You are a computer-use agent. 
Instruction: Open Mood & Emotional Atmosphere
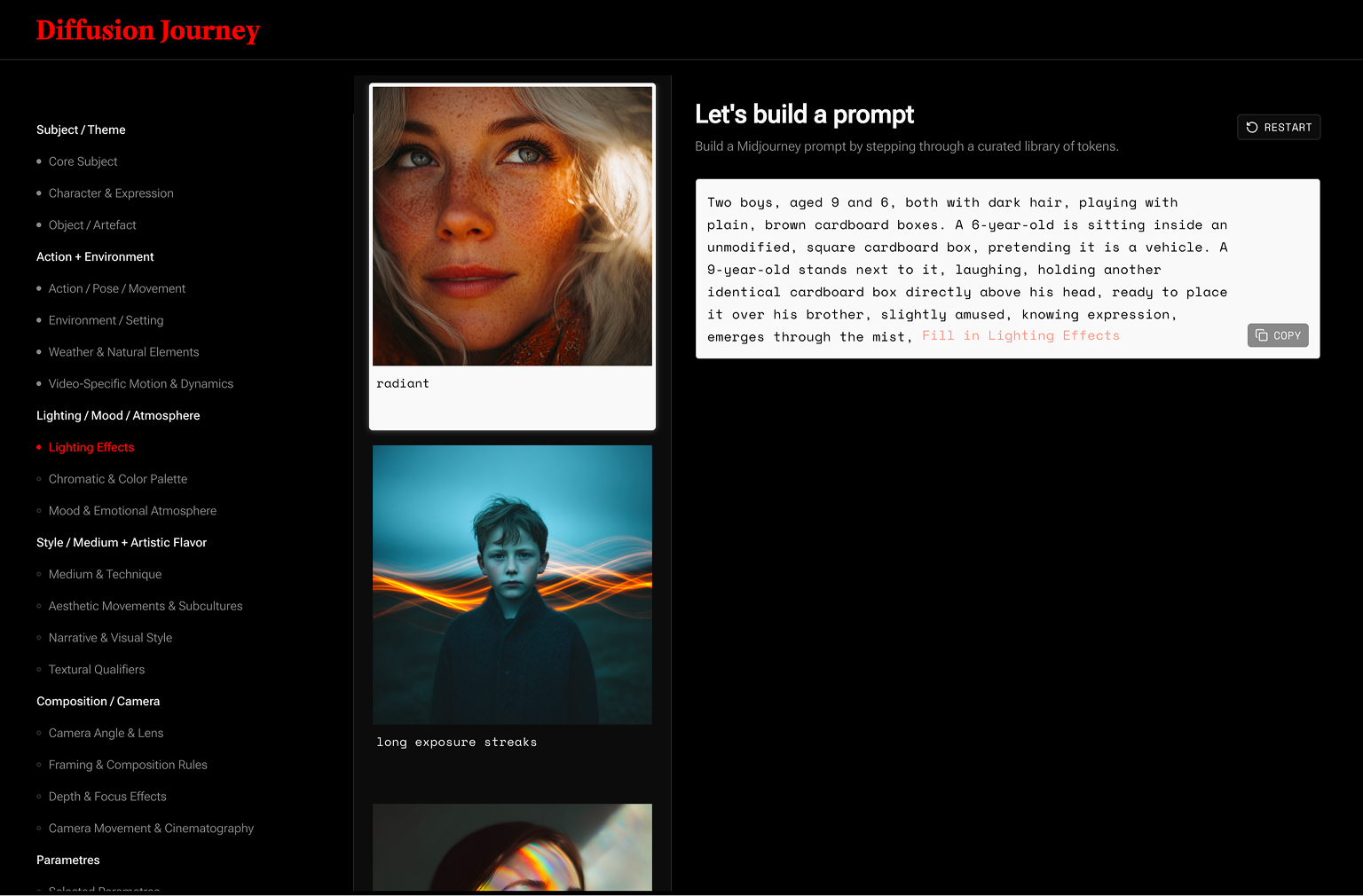point(133,511)
